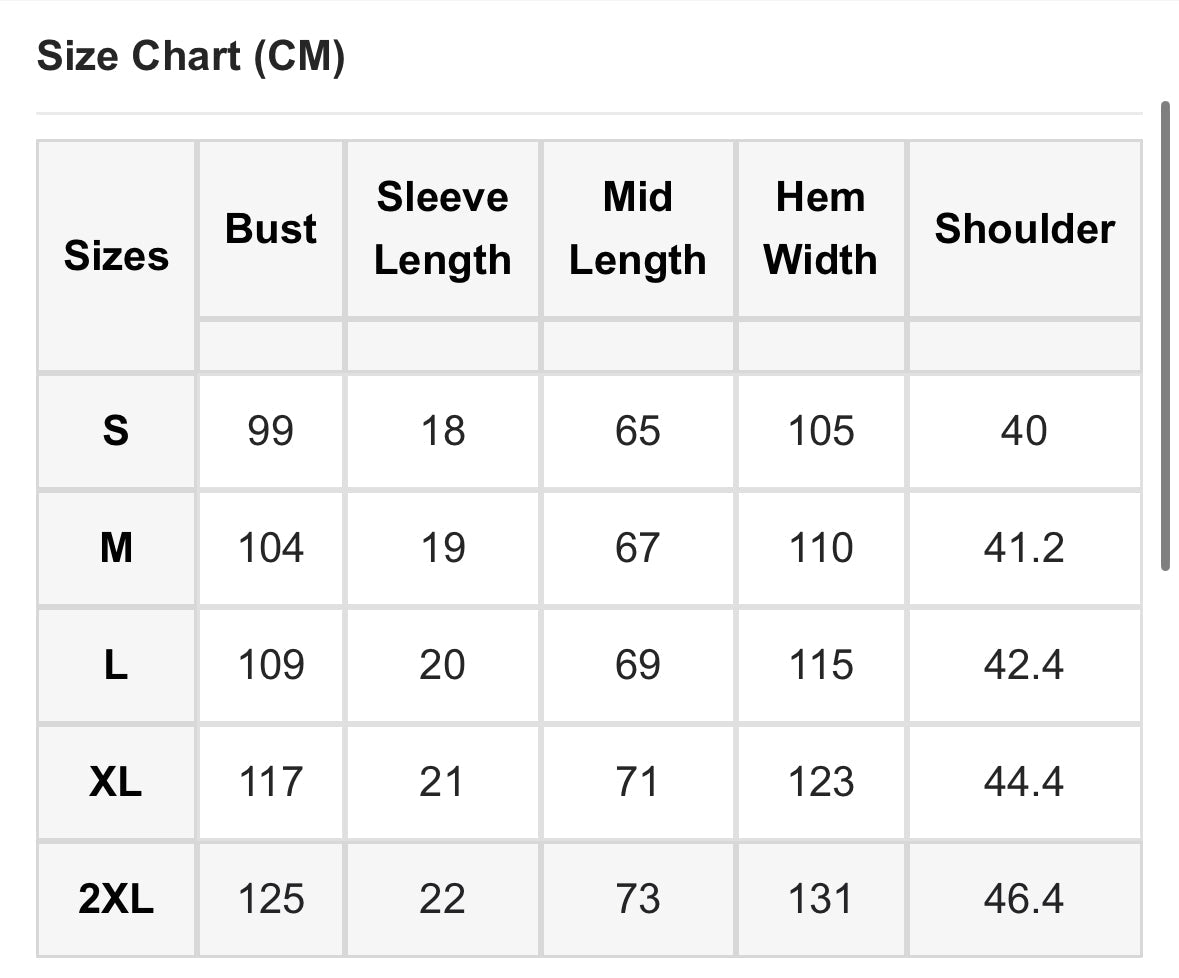
Task: Click the Size Chart (CM) heading
Action: pos(191,57)
